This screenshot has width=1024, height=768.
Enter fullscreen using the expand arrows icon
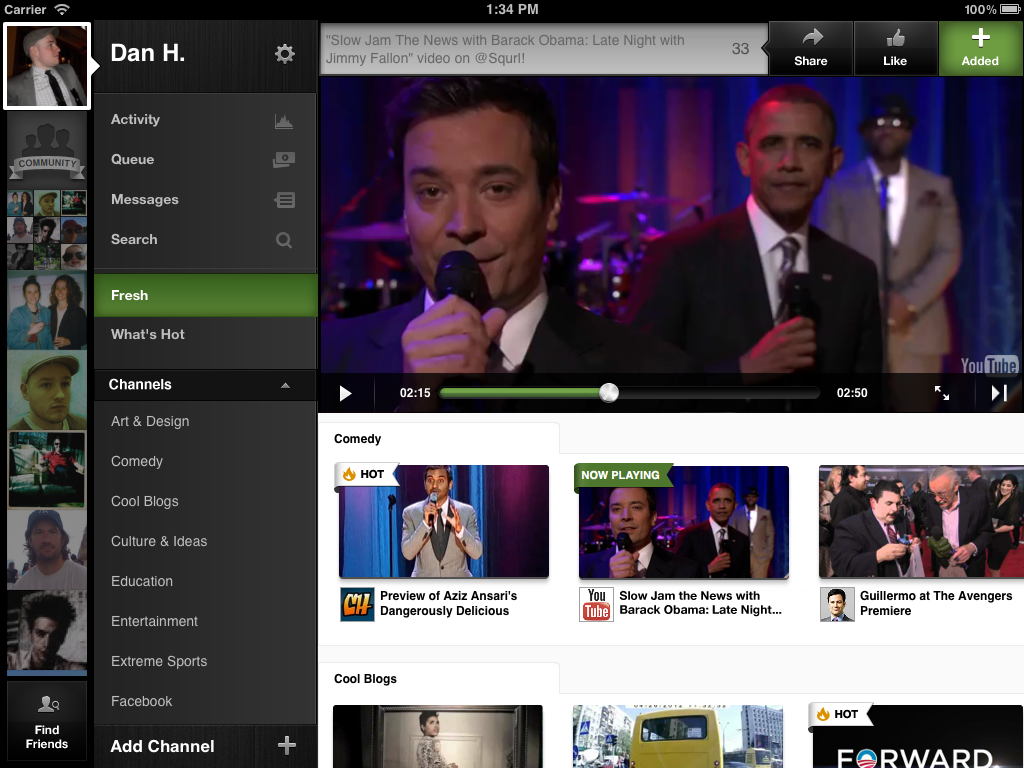(x=942, y=392)
